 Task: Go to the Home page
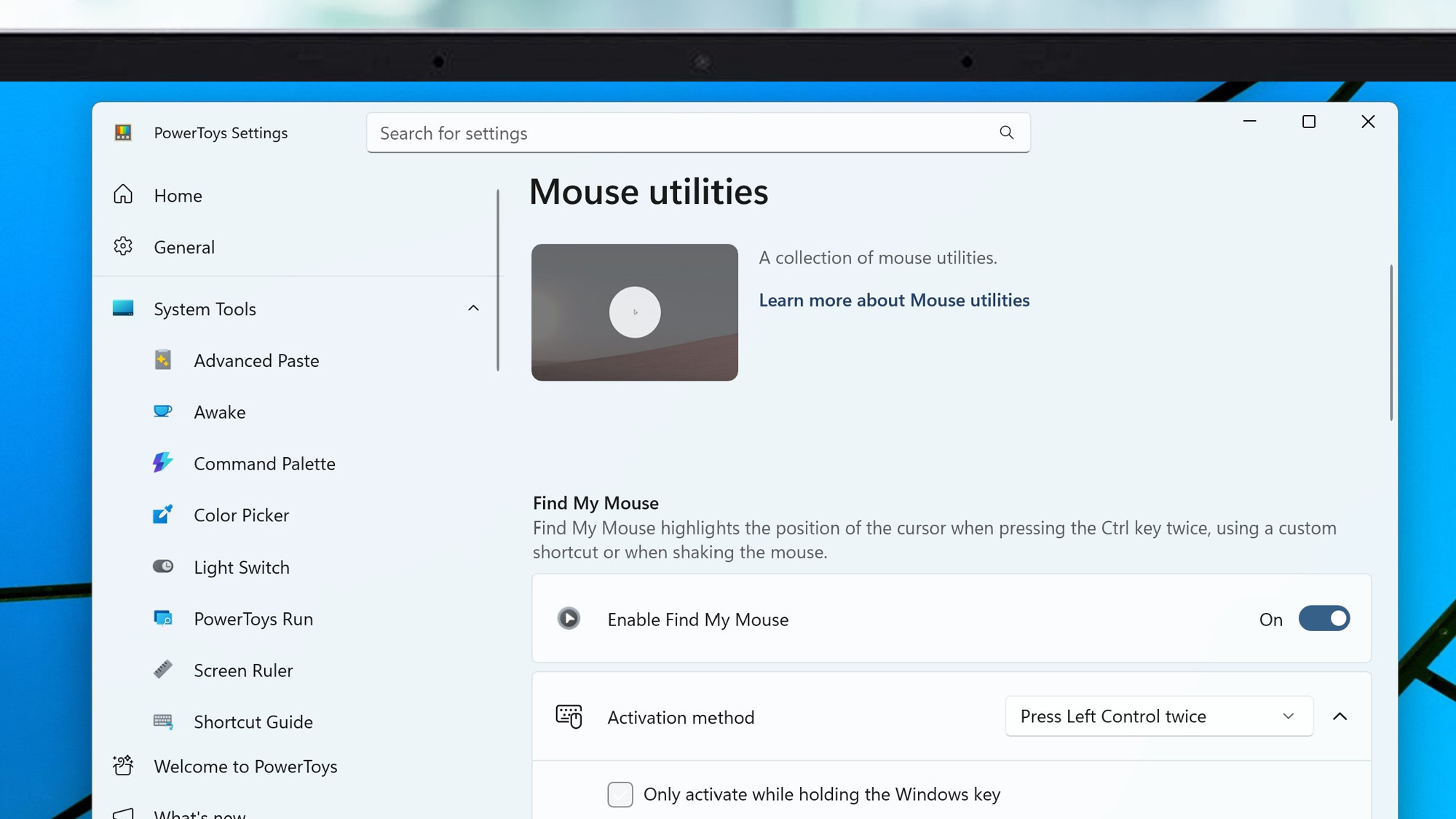point(178,195)
